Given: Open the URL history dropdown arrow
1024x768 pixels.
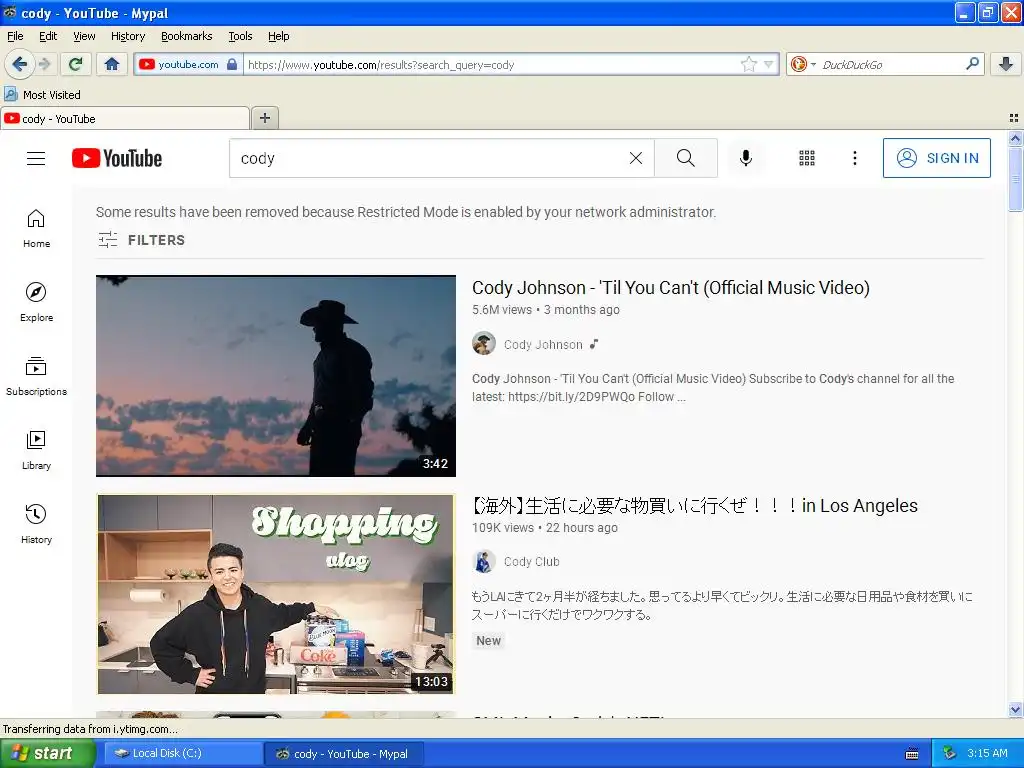Looking at the screenshot, I should (x=769, y=64).
